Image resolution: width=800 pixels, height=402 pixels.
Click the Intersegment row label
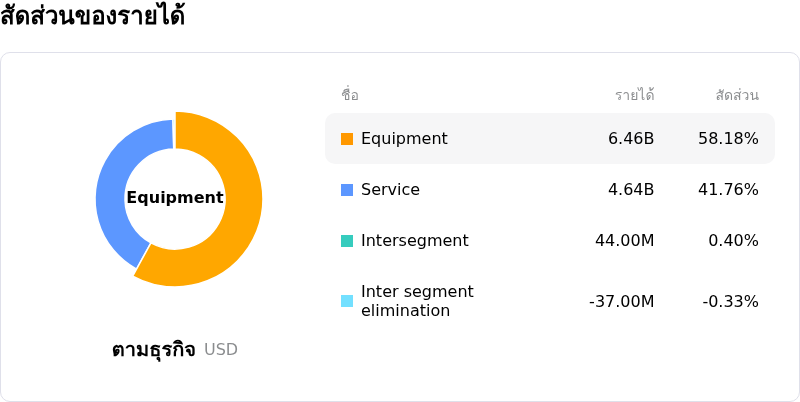tap(415, 241)
